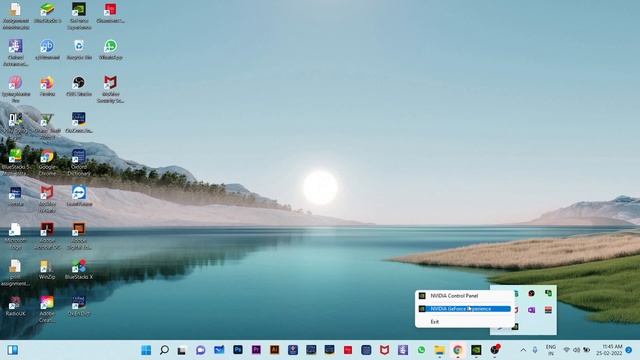Viewport: 640px width, 360px height.
Task: Open the Mail app from the taskbar
Action: (x=219, y=350)
